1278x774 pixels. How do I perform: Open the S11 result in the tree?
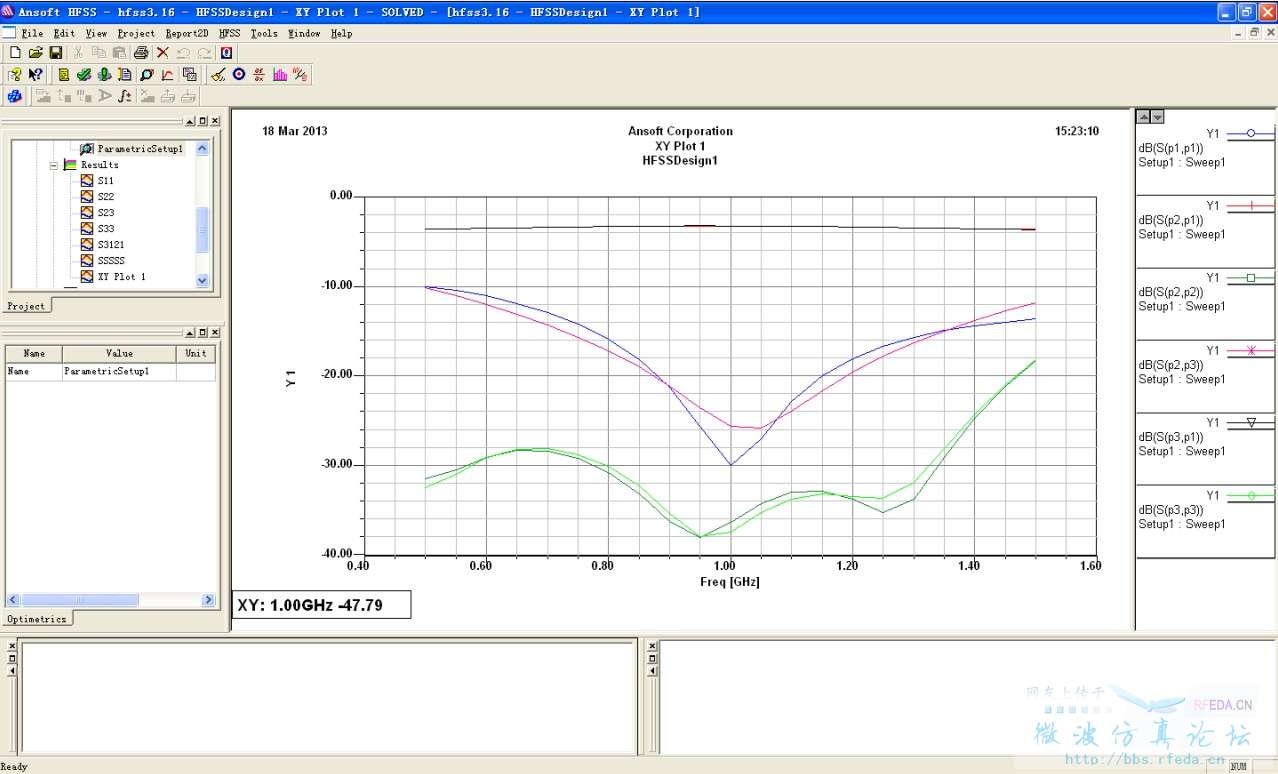[x=106, y=181]
